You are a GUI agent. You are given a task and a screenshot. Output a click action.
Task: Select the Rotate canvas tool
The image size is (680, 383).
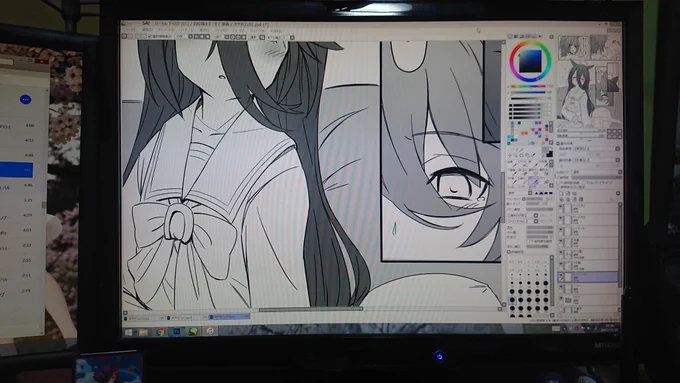[x=522, y=155]
